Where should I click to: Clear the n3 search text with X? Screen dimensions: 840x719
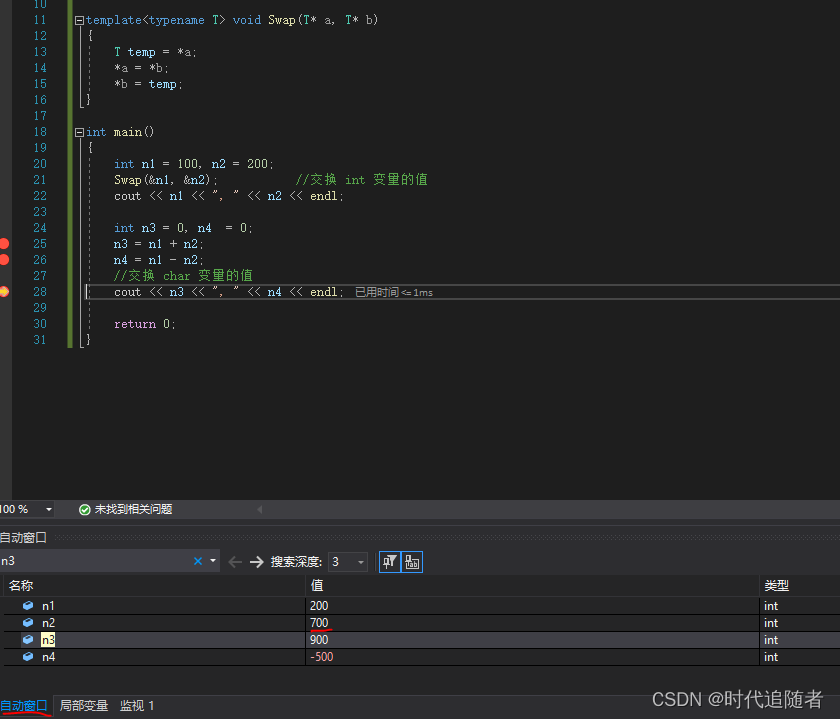198,561
